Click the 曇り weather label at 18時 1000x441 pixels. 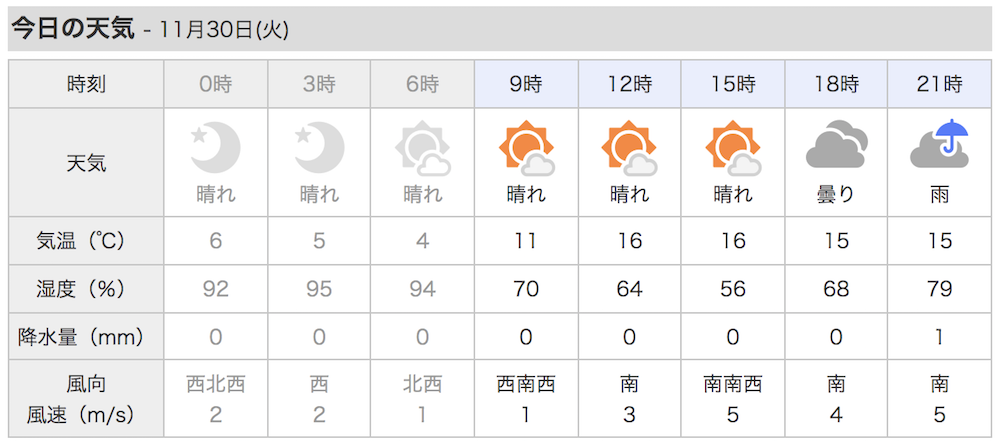(x=836, y=193)
